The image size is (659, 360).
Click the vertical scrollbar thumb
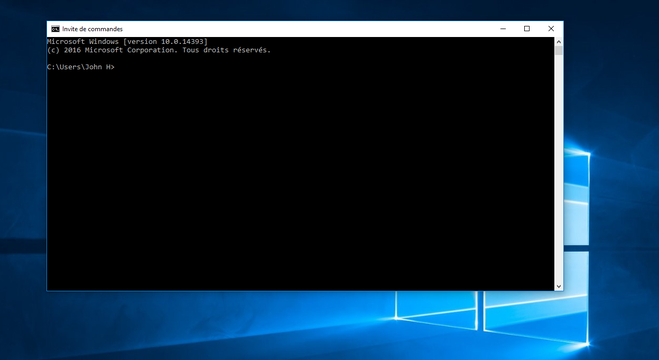(559, 50)
